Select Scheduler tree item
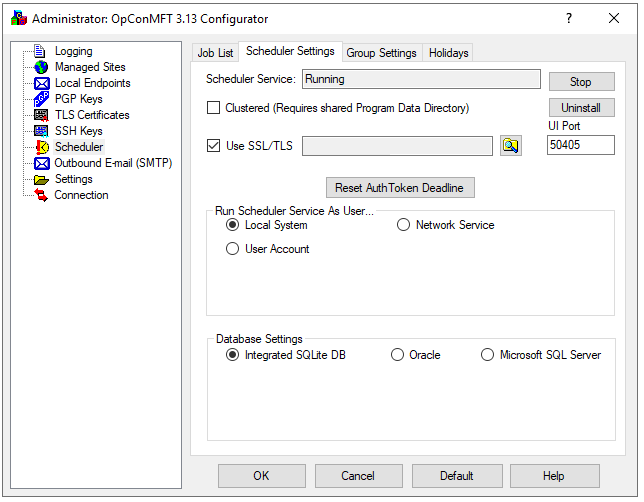The image size is (644, 502). click(x=79, y=147)
